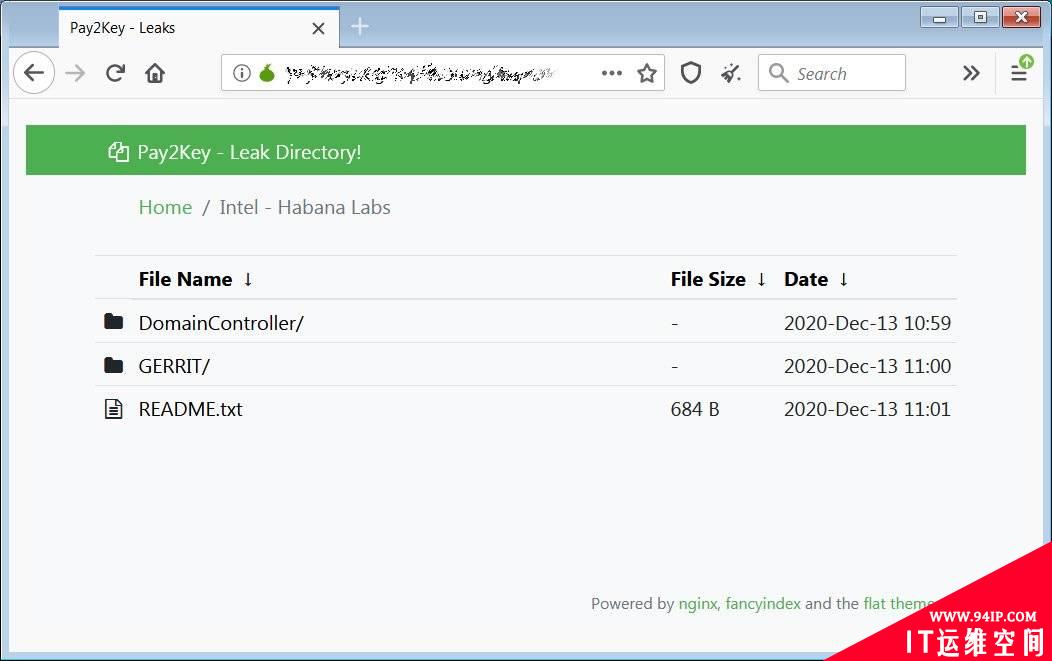
Task: Click the GERRIT folder icon
Action: [113, 364]
